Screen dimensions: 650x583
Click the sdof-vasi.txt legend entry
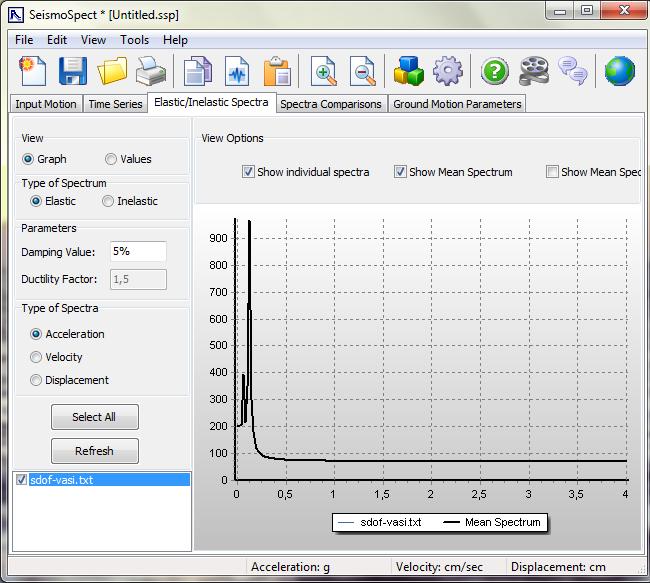pyautogui.click(x=379, y=522)
